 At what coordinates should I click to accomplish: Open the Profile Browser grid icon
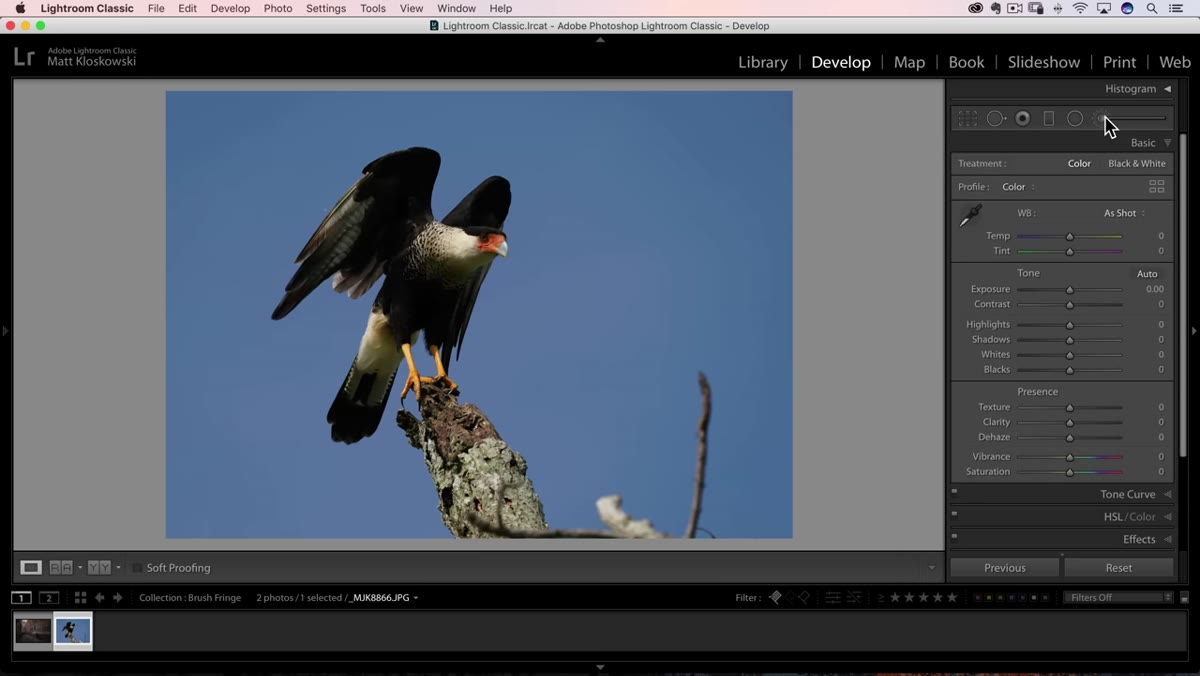tap(1157, 186)
